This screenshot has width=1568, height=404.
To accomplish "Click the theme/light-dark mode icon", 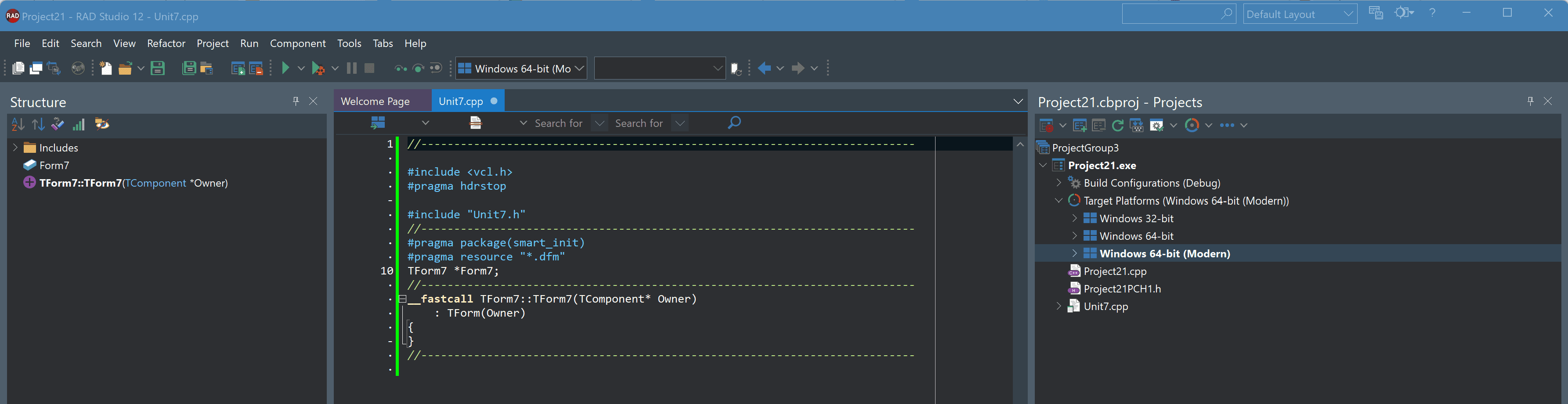I will click(1404, 13).
